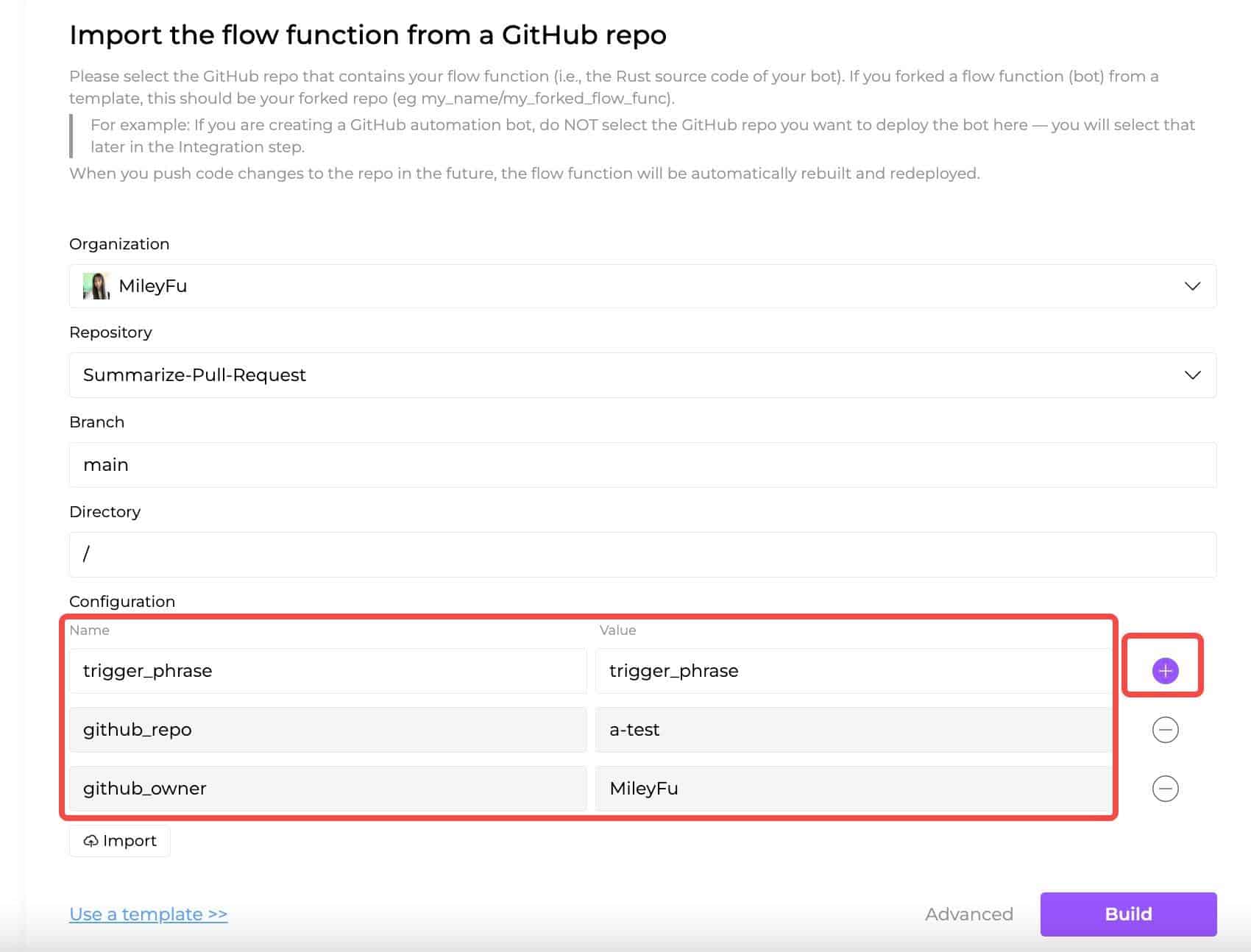Expand the Repository dropdown chevron

[1192, 375]
